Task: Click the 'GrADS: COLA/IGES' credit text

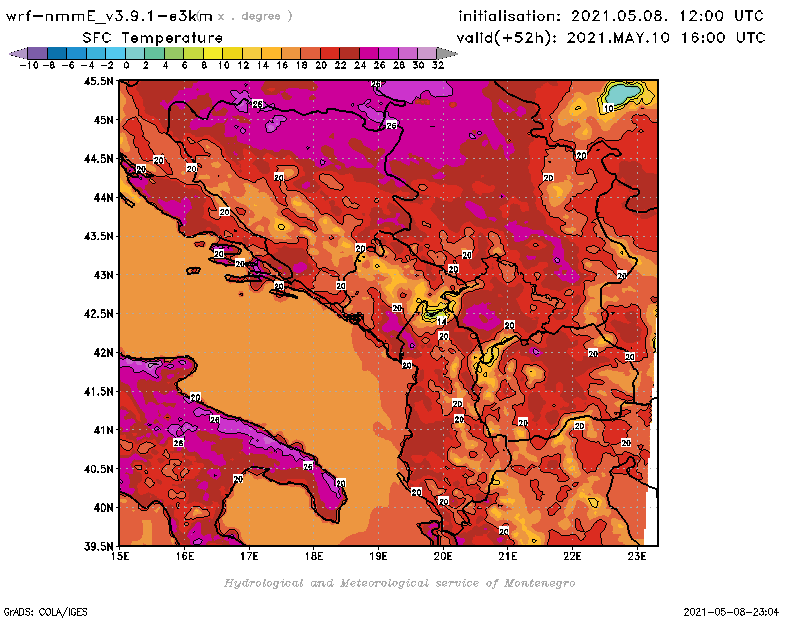Action: (x=45, y=612)
